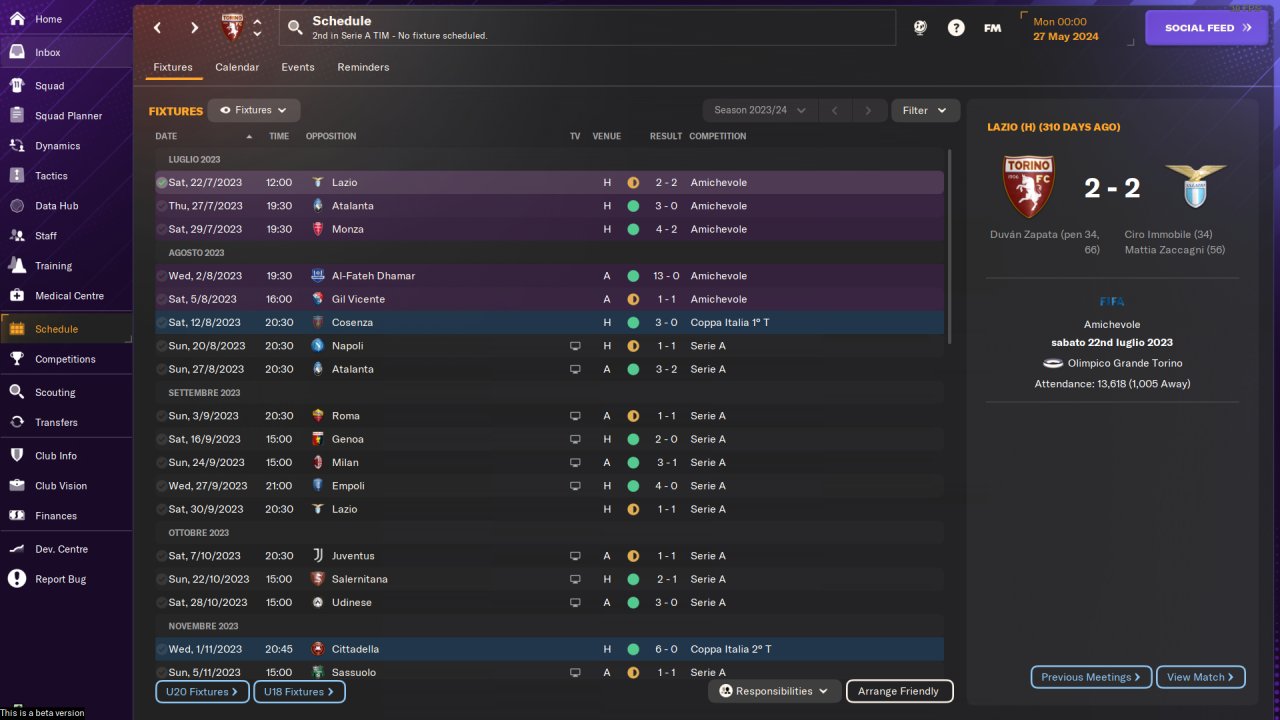
Task: Toggle the checkmark for the Roma fixture
Action: tap(162, 416)
